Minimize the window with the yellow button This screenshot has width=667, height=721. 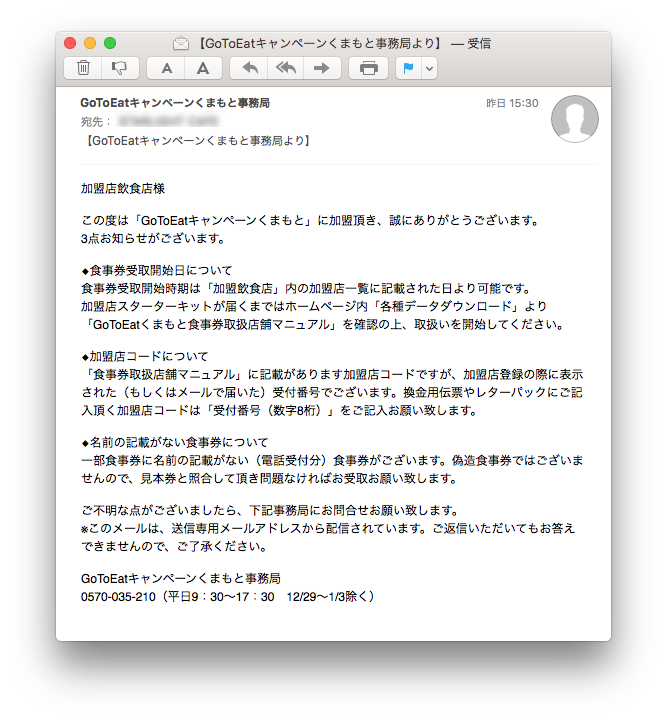[x=90, y=43]
